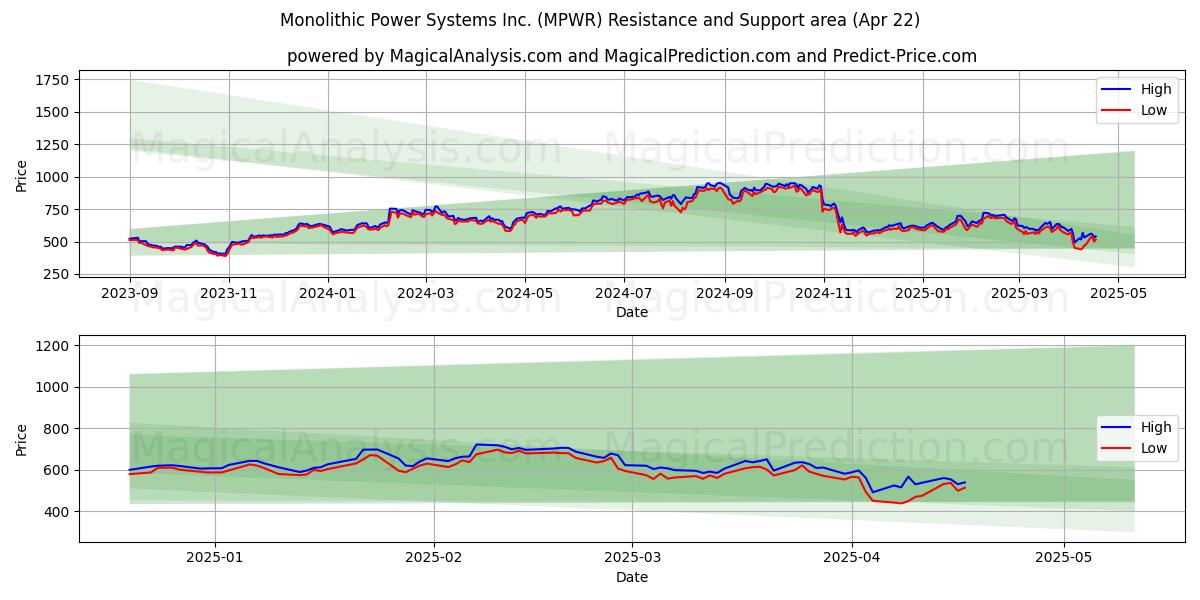Click the 2025-03 tick on bottom chart
The image size is (1200, 600).
click(632, 560)
